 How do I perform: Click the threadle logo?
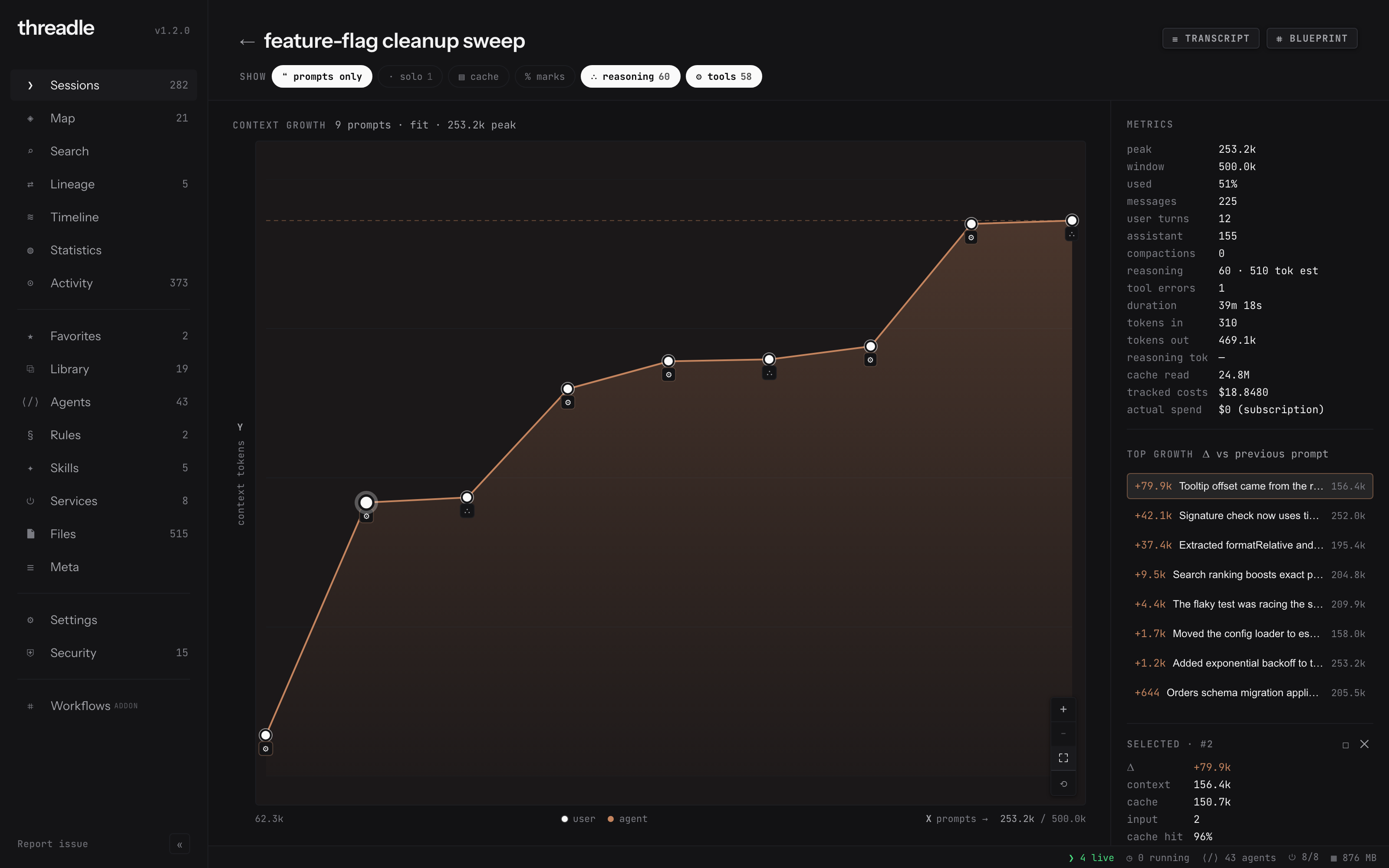coord(56,28)
